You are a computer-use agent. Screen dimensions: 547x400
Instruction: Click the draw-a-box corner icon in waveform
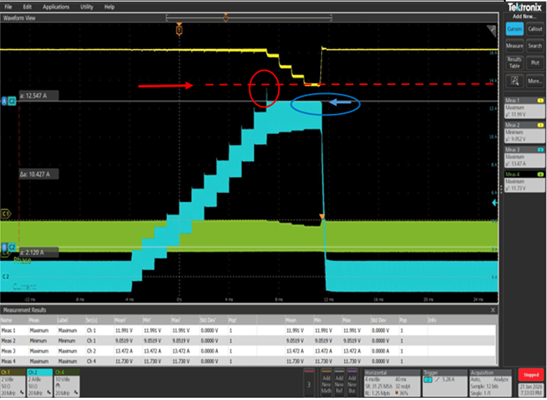pos(492,30)
